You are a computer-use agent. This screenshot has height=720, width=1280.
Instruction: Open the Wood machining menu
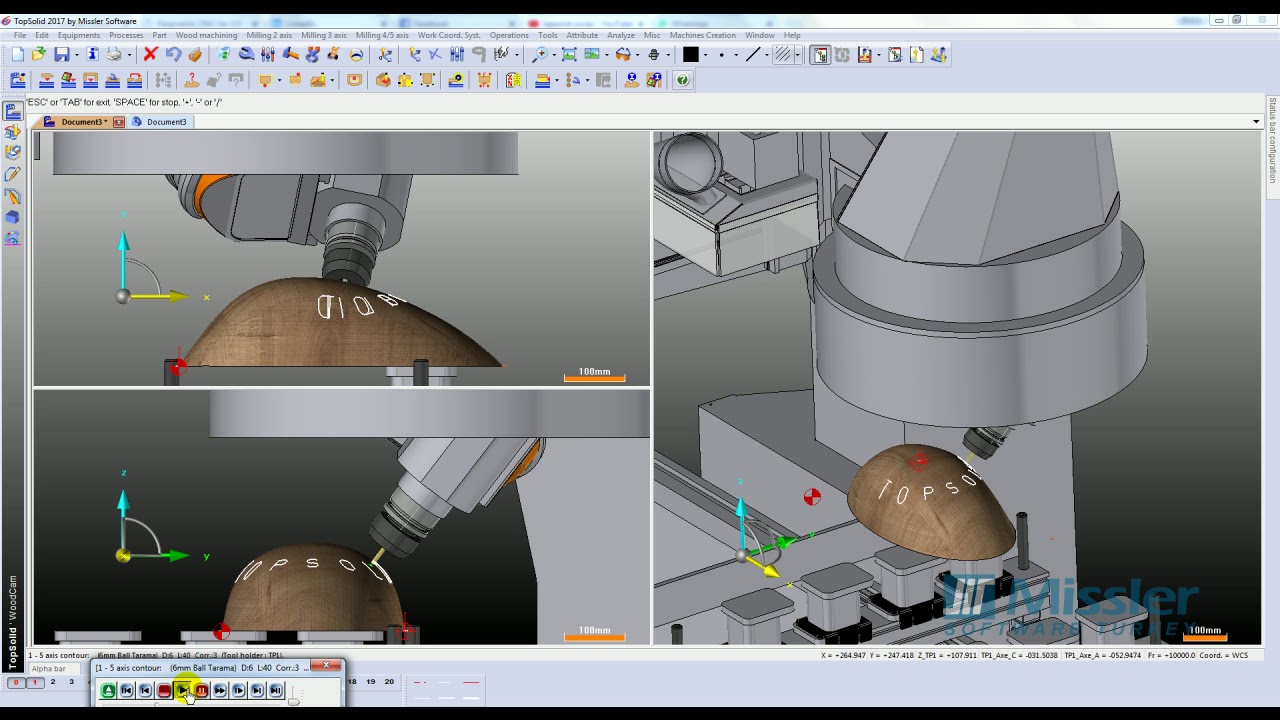206,35
